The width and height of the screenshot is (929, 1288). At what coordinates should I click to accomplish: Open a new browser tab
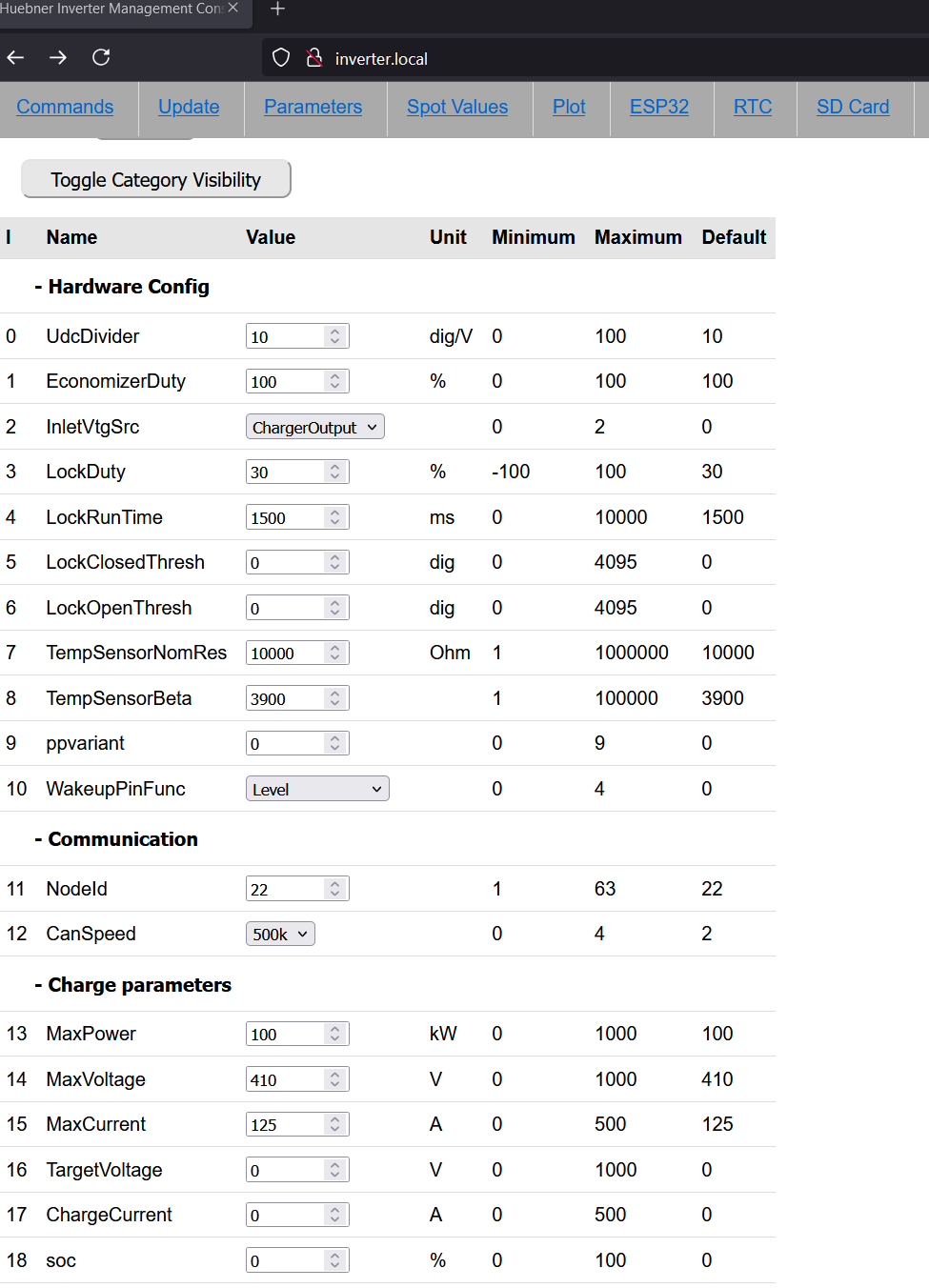point(277,10)
